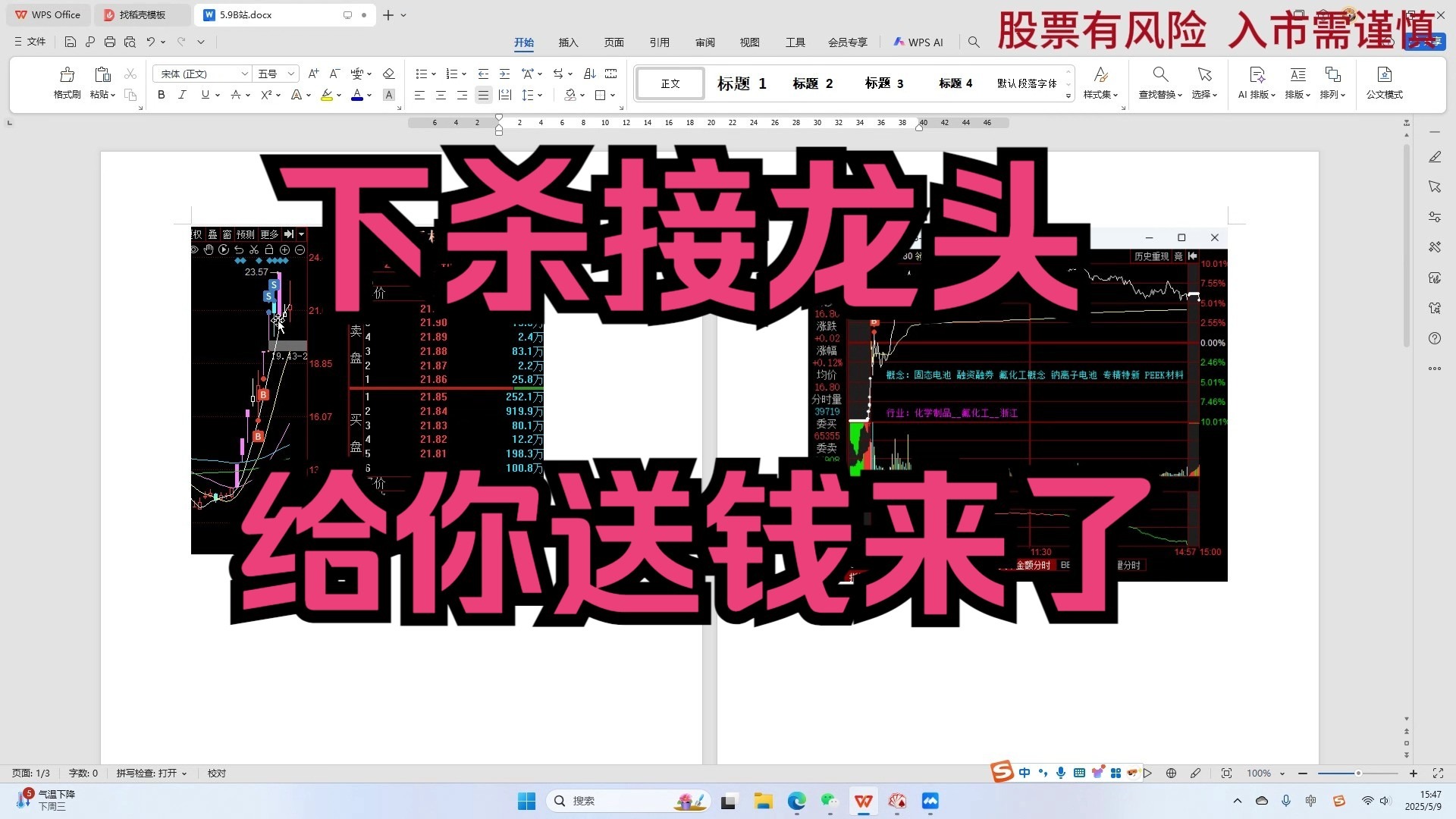The height and width of the screenshot is (819, 1456).
Task: Open Microsoft Edge from the taskbar
Action: (x=797, y=801)
